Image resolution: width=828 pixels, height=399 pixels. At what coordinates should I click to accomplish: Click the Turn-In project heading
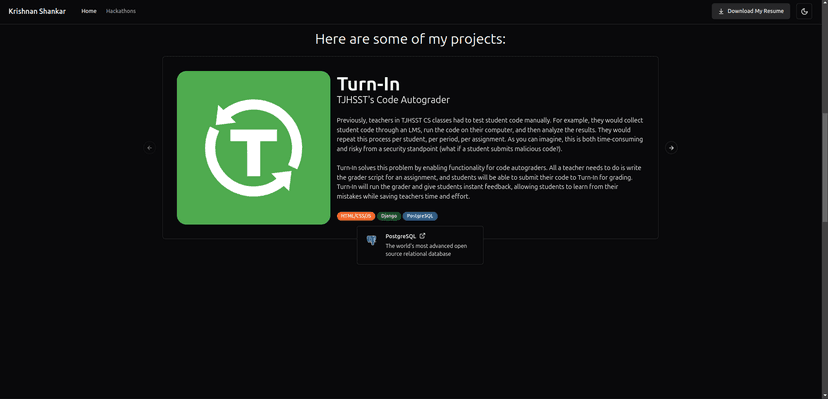click(x=368, y=84)
